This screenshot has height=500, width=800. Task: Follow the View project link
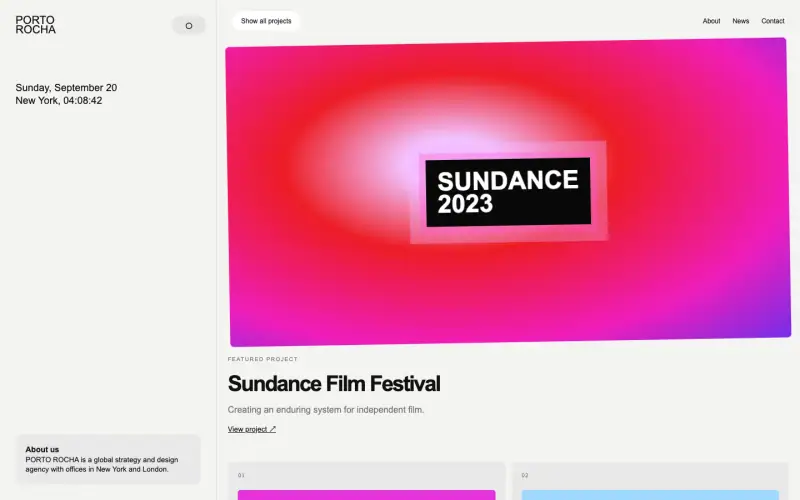pyautogui.click(x=252, y=429)
